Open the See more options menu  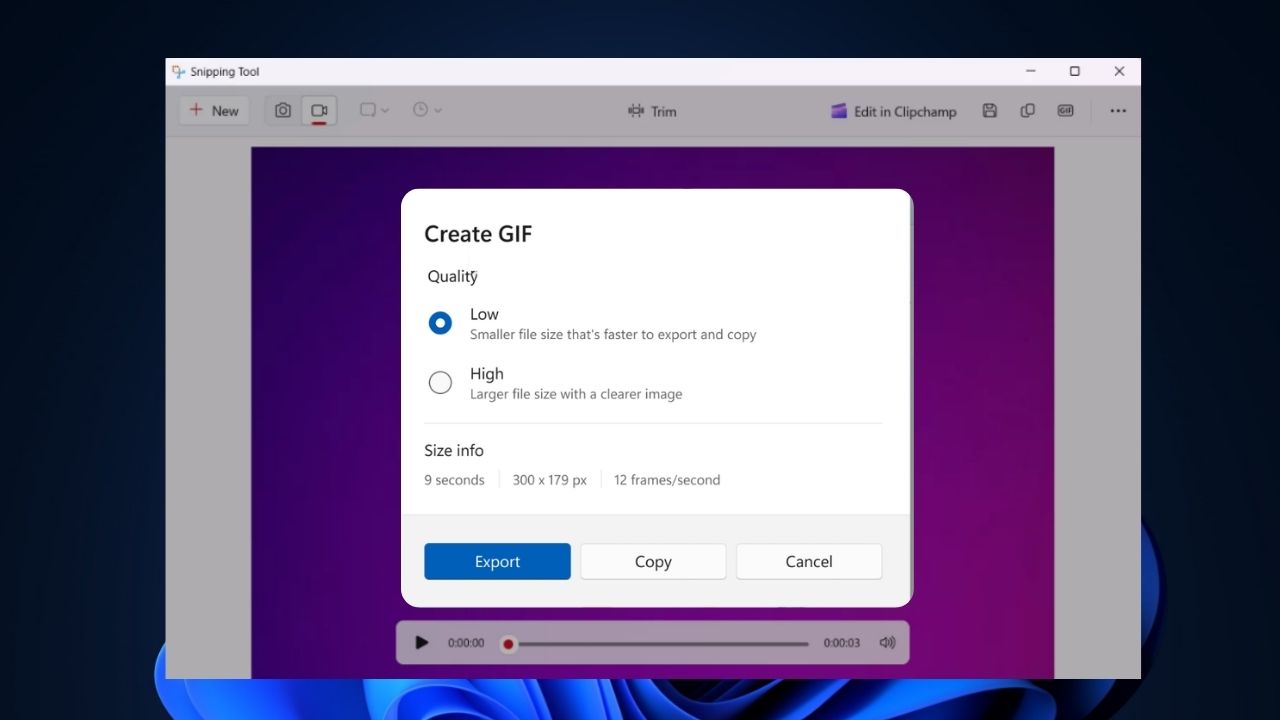tap(1117, 110)
